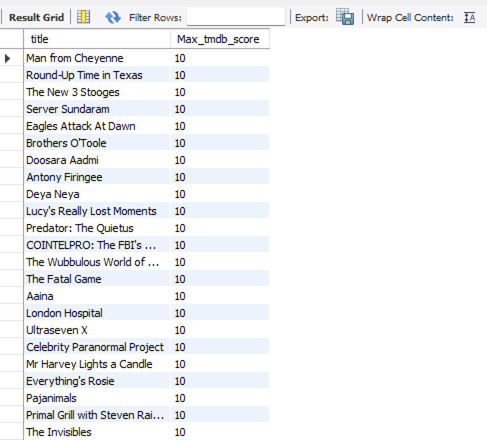Sort by Max_tmdb_score column header
The height and width of the screenshot is (440, 487).
220,39
